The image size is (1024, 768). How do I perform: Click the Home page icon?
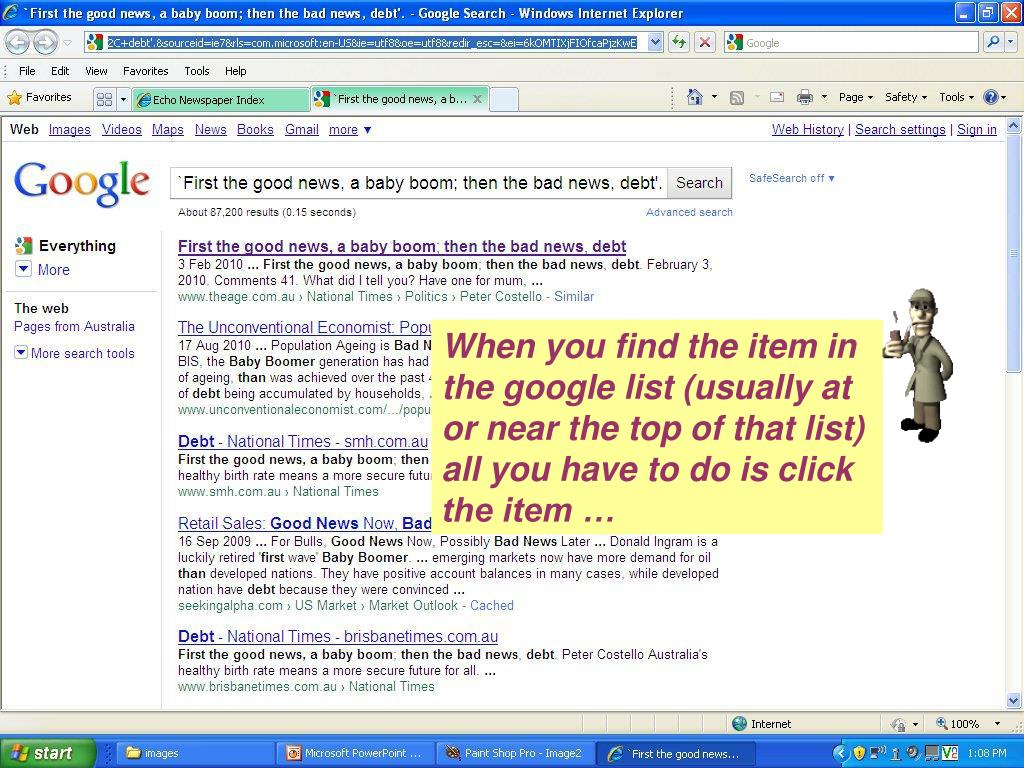(x=694, y=97)
